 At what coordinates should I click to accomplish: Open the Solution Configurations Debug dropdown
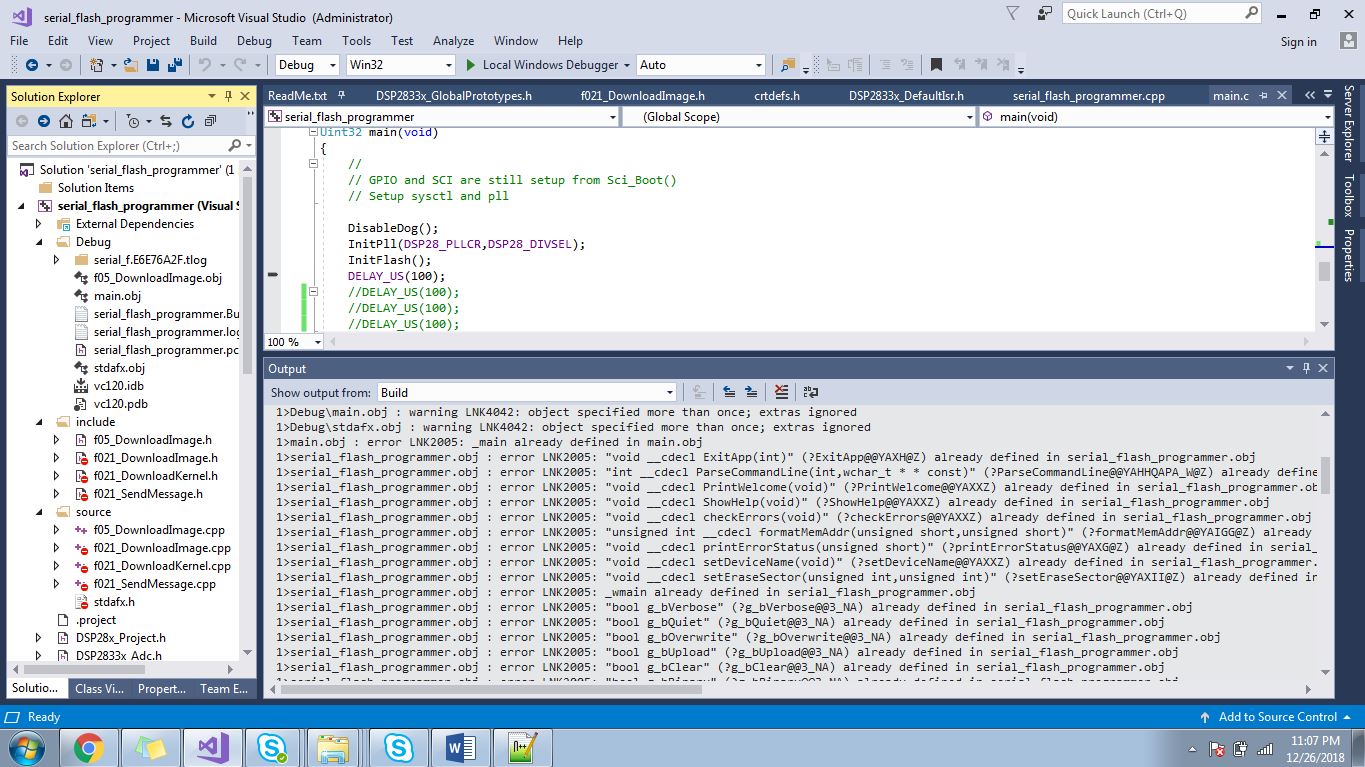pos(308,65)
